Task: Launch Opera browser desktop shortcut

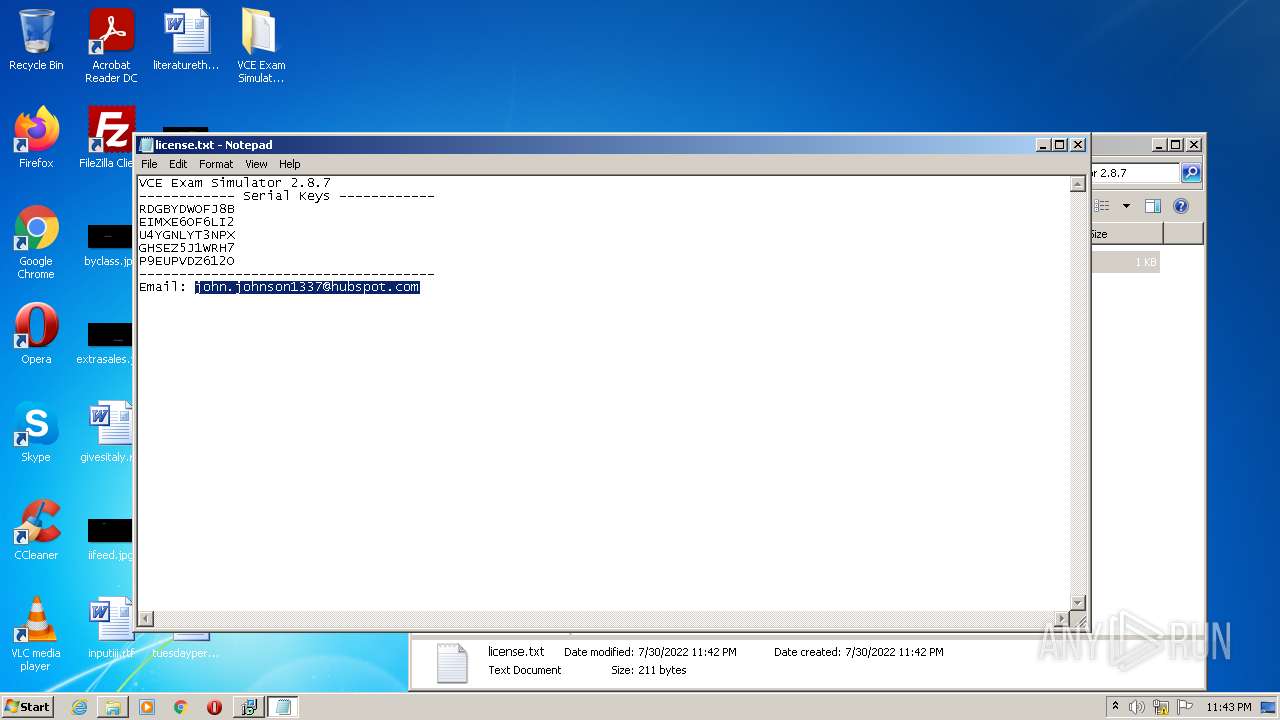Action: pos(36,334)
